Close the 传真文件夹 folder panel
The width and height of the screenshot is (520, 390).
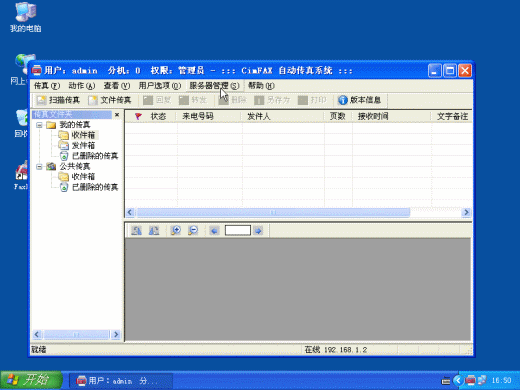click(x=117, y=115)
